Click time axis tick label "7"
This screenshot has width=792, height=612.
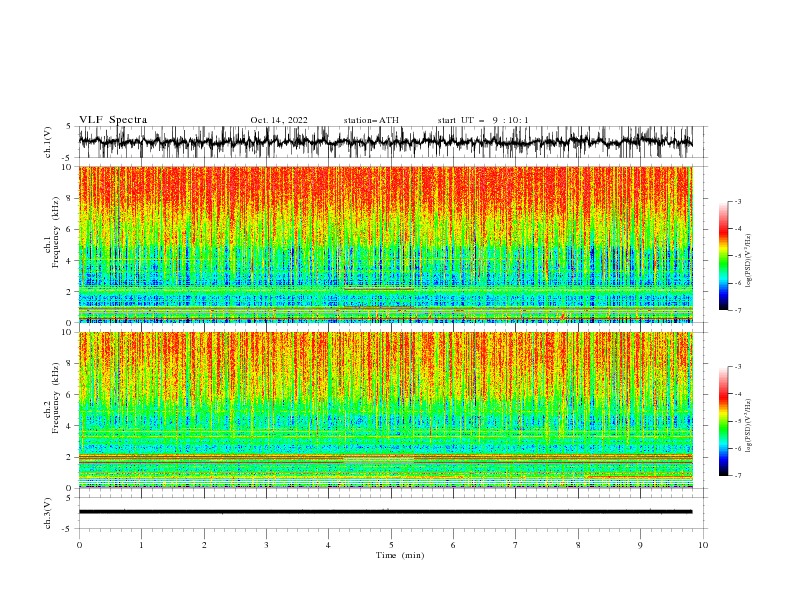click(516, 545)
